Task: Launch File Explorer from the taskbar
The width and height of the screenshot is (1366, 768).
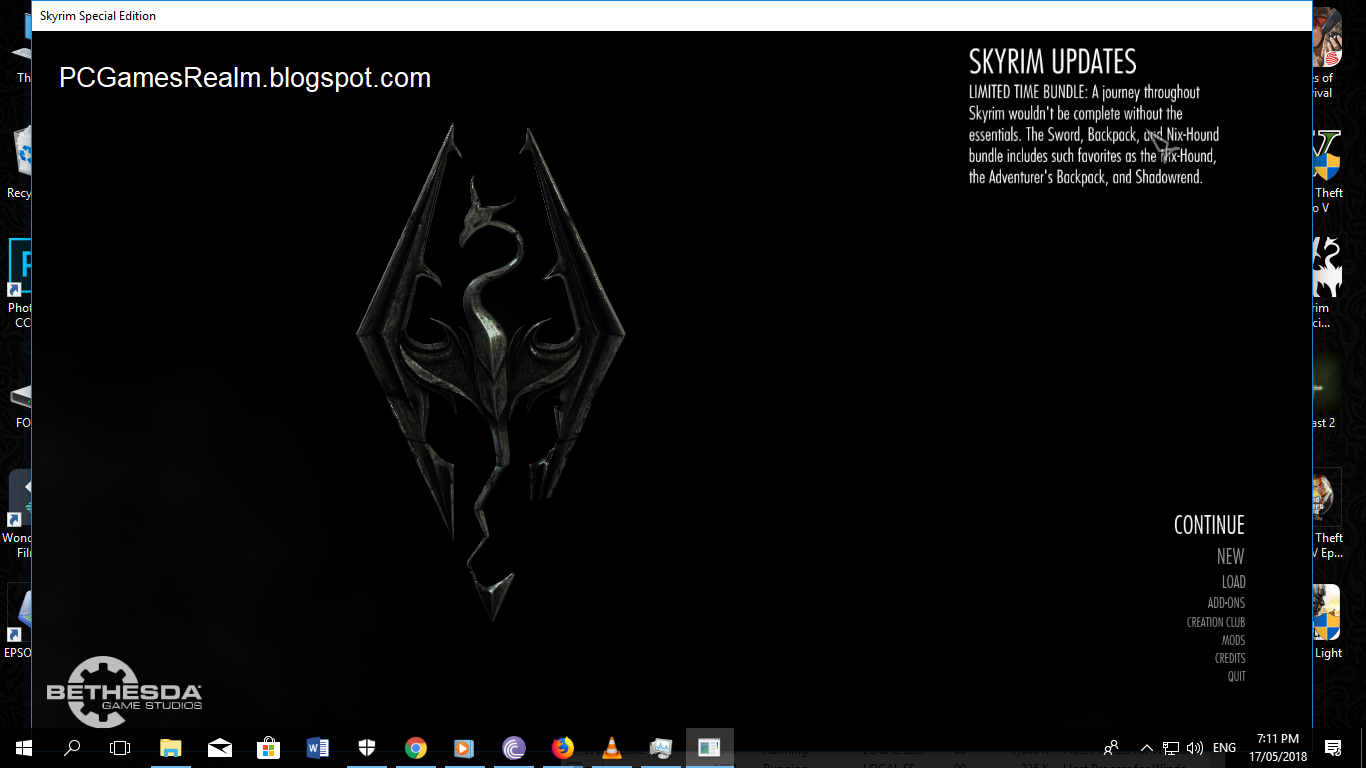Action: (x=171, y=747)
